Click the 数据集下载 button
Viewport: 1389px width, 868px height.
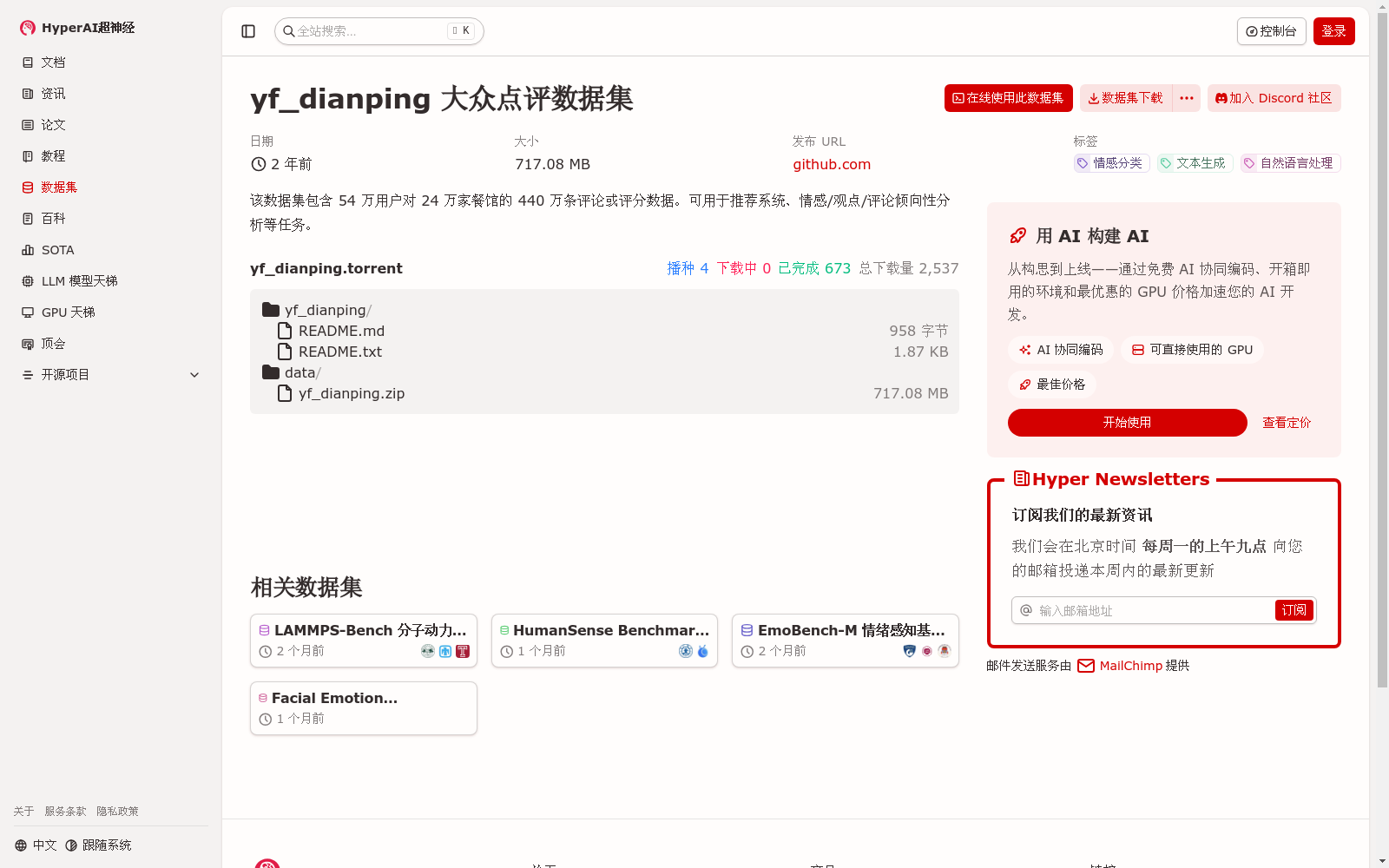point(1126,98)
